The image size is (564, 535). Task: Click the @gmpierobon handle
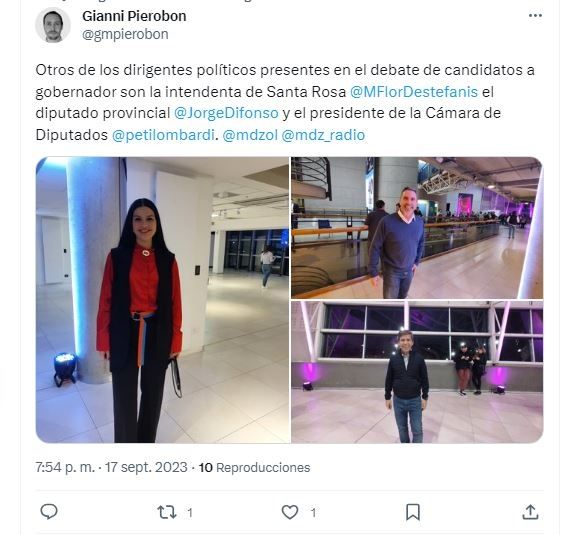pyautogui.click(x=125, y=35)
